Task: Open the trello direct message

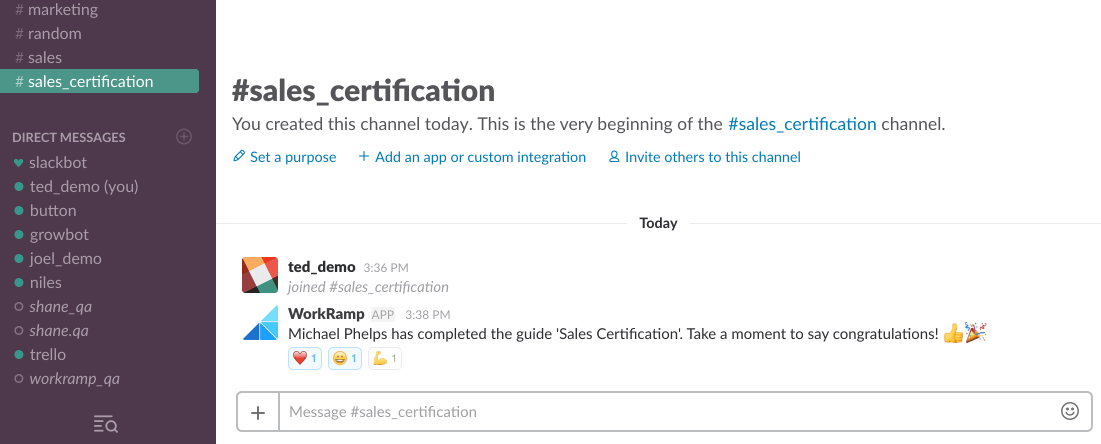Action: (48, 355)
